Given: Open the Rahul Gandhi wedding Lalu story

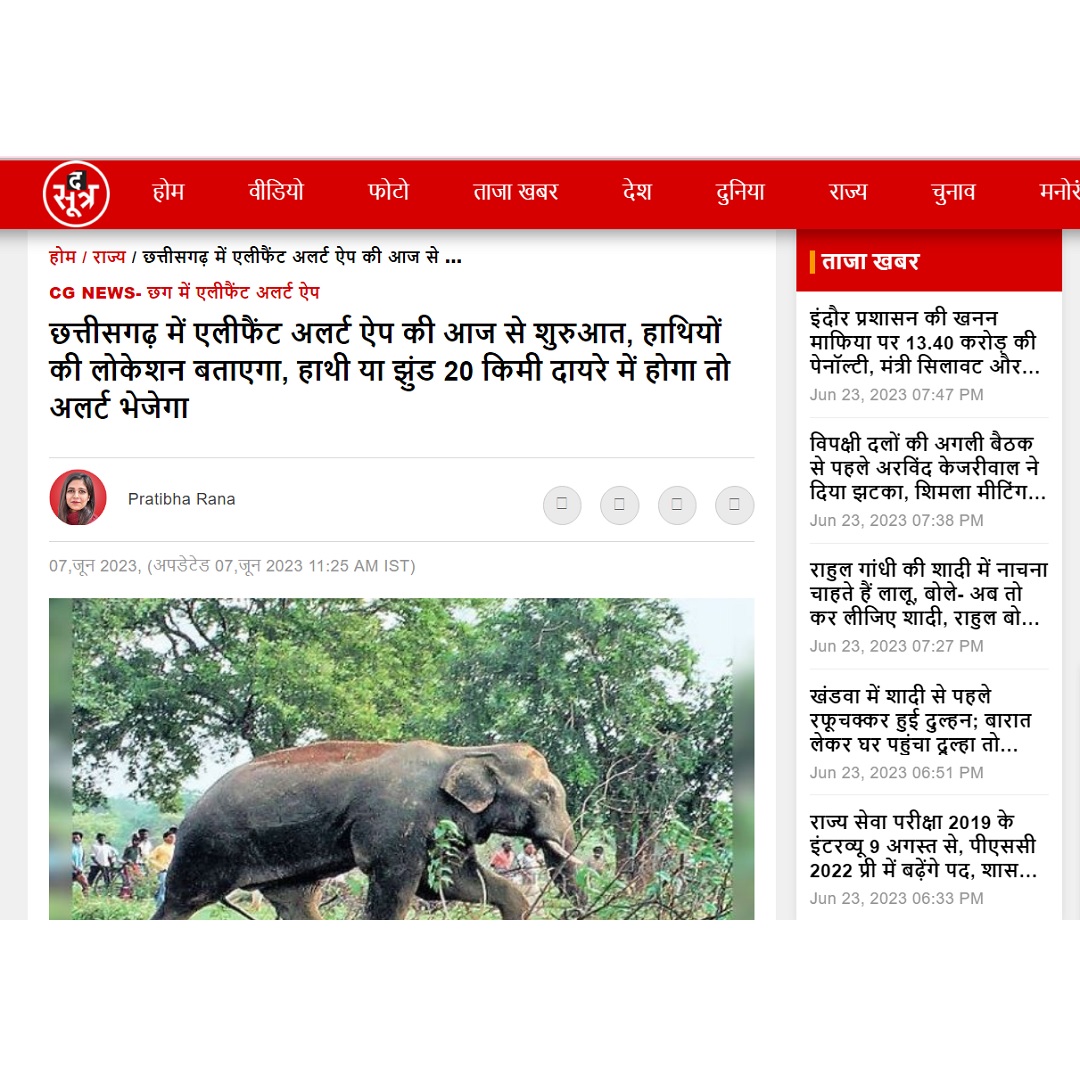Looking at the screenshot, I should pos(928,593).
